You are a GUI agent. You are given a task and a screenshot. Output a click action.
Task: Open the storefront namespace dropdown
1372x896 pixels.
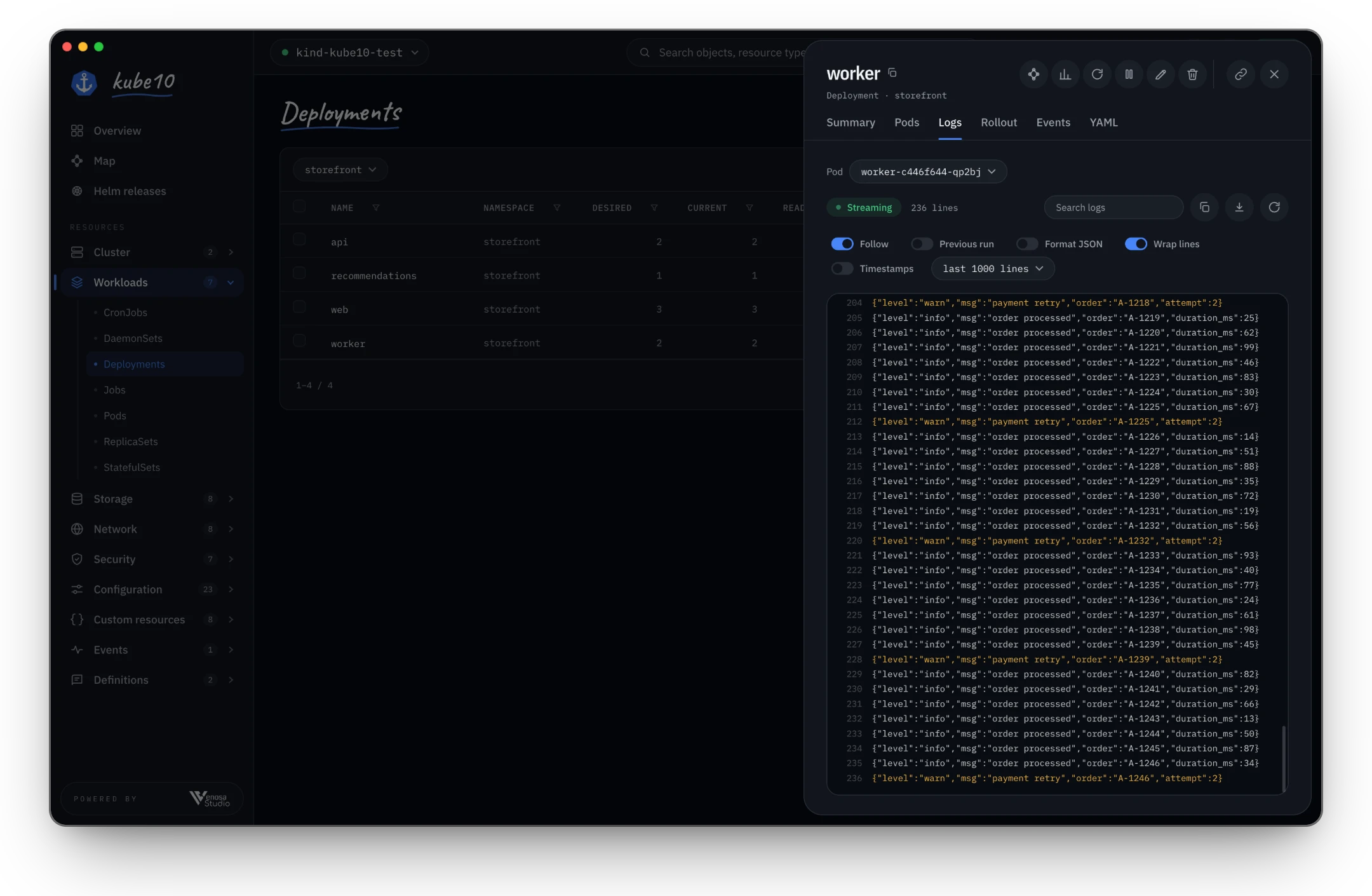pyautogui.click(x=340, y=170)
